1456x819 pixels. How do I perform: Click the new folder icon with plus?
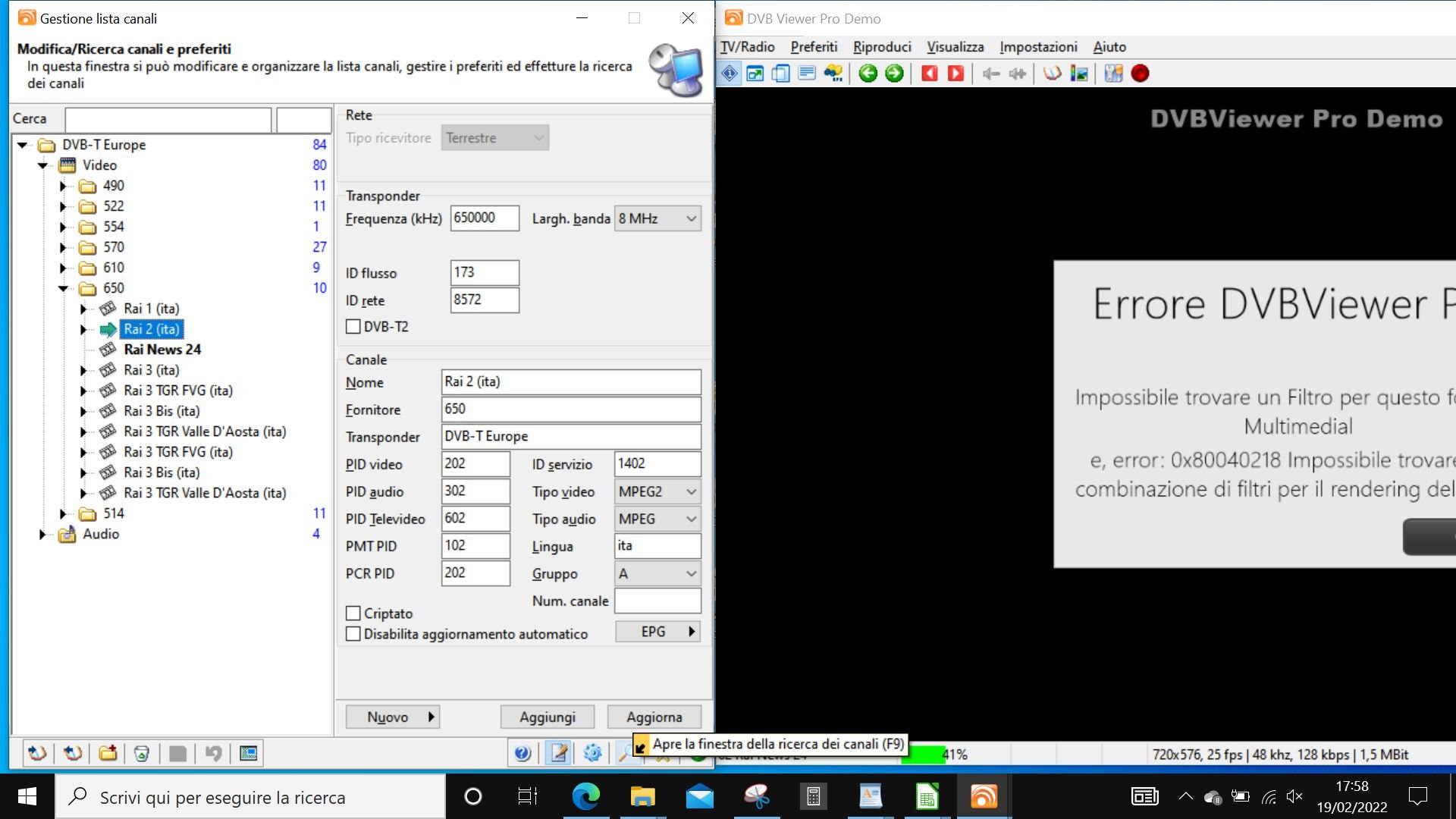(x=108, y=753)
